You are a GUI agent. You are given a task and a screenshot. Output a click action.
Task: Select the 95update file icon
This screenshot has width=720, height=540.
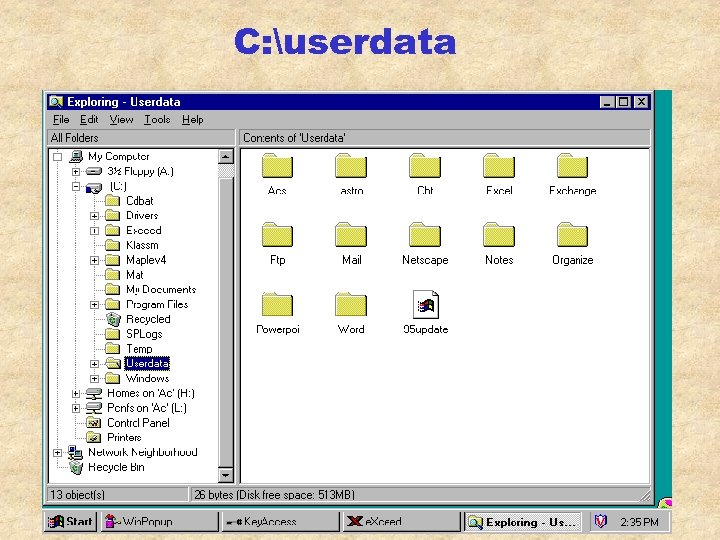[x=426, y=304]
